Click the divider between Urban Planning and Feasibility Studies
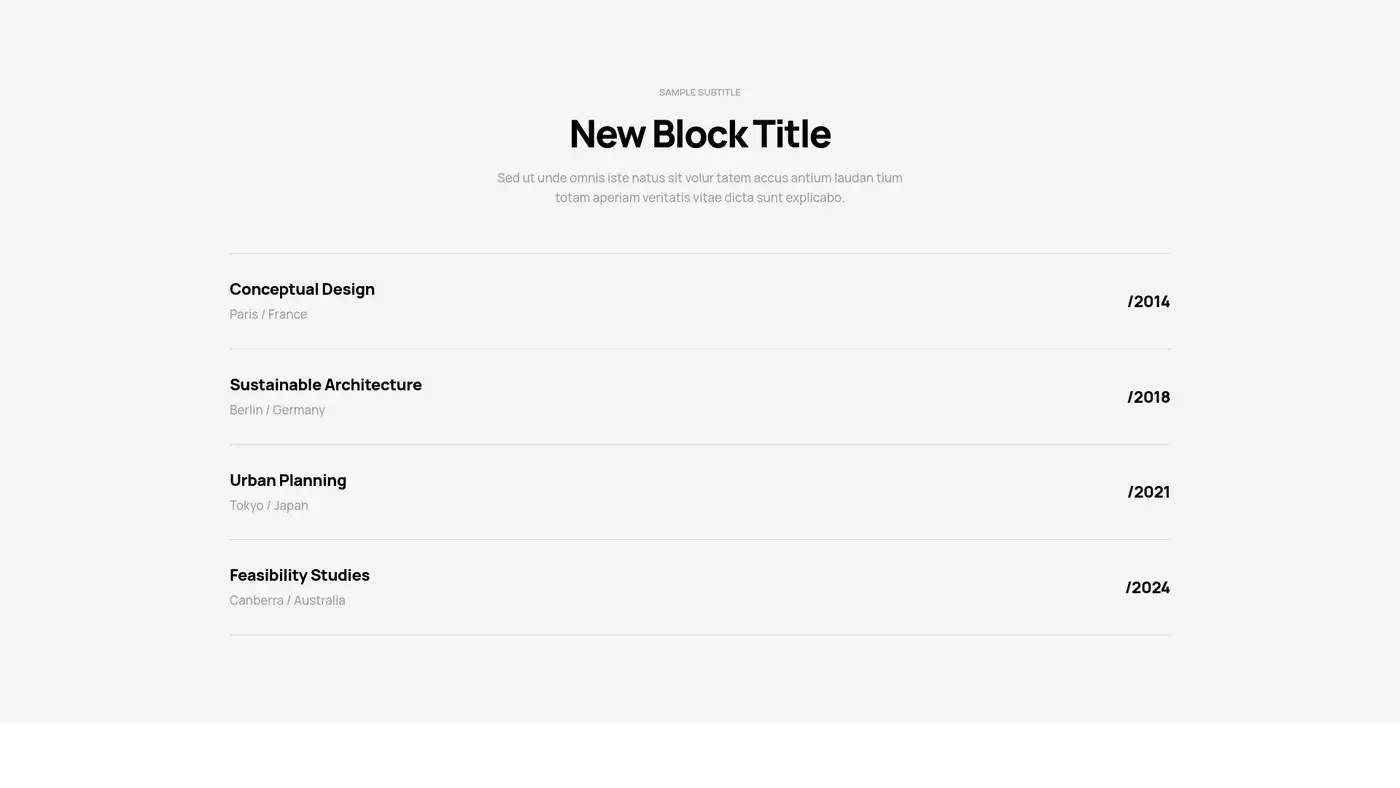1400x788 pixels. (x=700, y=540)
